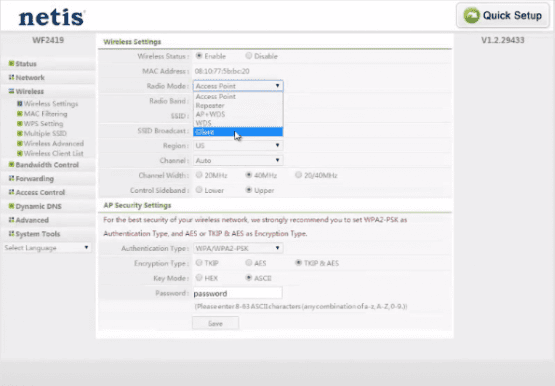Click the icon next to Wireless Settings
Image resolution: width=555 pixels, height=386 pixels.
coord(20,104)
